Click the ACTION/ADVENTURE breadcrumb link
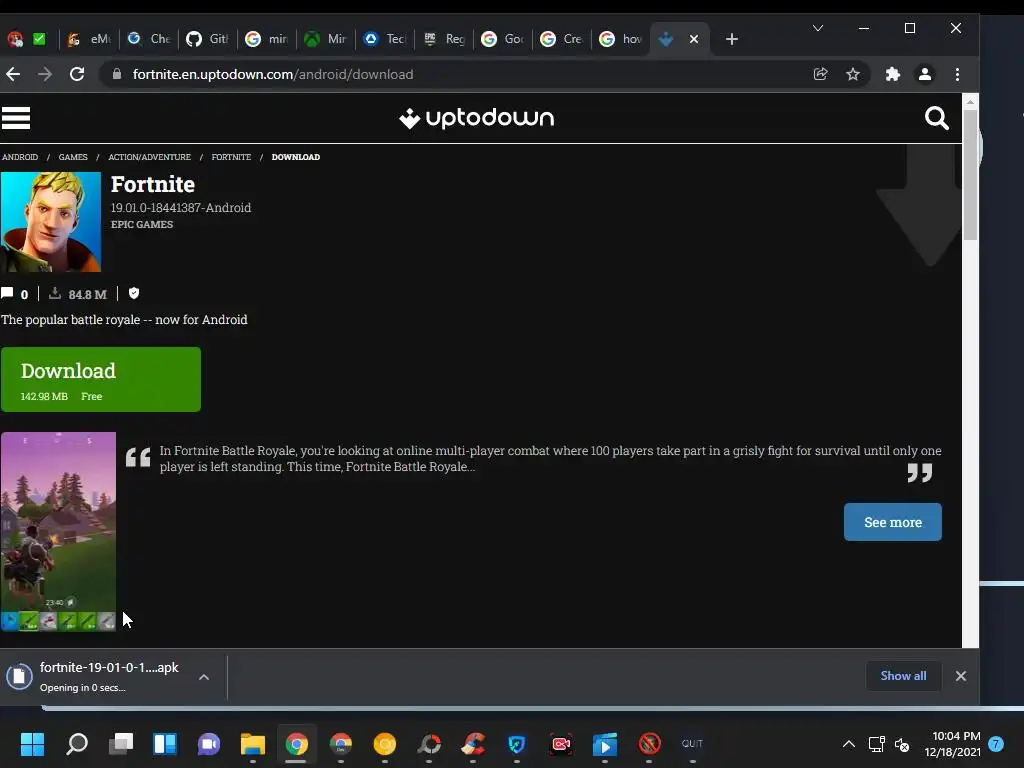This screenshot has width=1024, height=768. [150, 157]
